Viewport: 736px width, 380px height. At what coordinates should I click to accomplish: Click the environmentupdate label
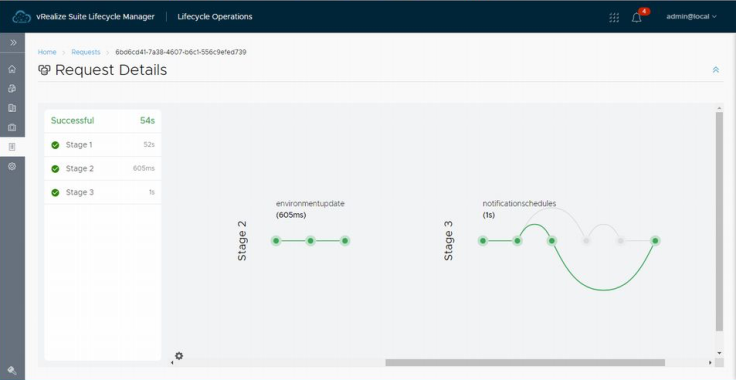click(x=310, y=204)
